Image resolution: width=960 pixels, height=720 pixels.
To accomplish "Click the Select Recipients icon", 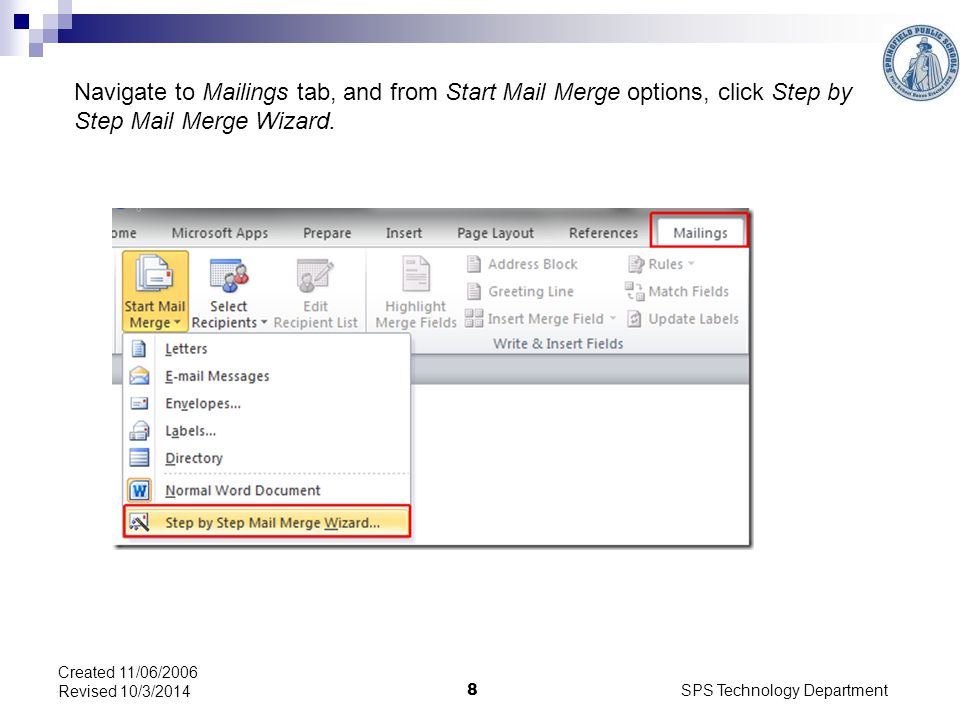I will tap(229, 274).
